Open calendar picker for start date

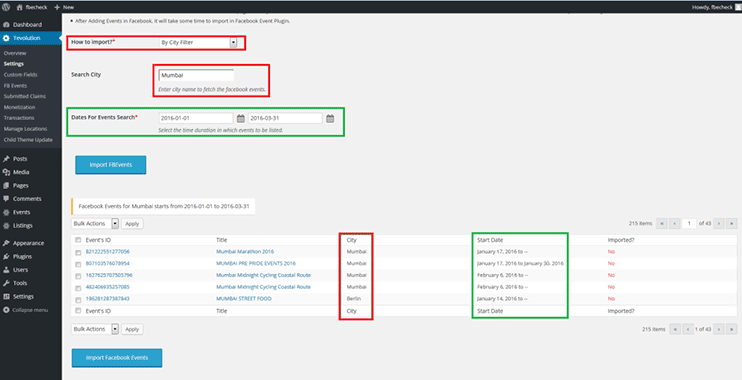pyautogui.click(x=241, y=118)
